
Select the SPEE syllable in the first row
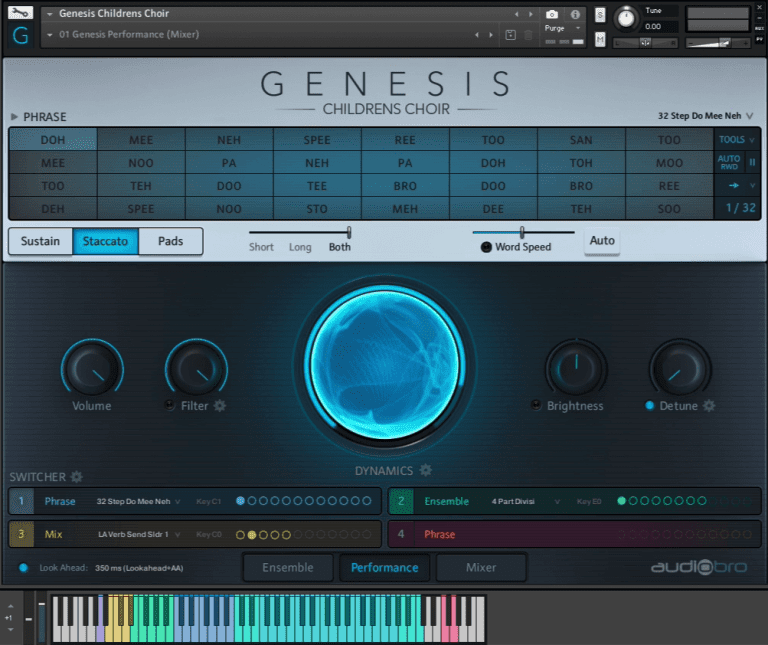[317, 140]
